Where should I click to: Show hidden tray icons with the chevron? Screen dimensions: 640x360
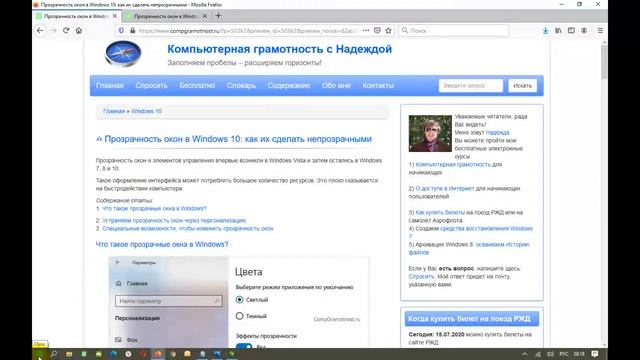click(524, 354)
